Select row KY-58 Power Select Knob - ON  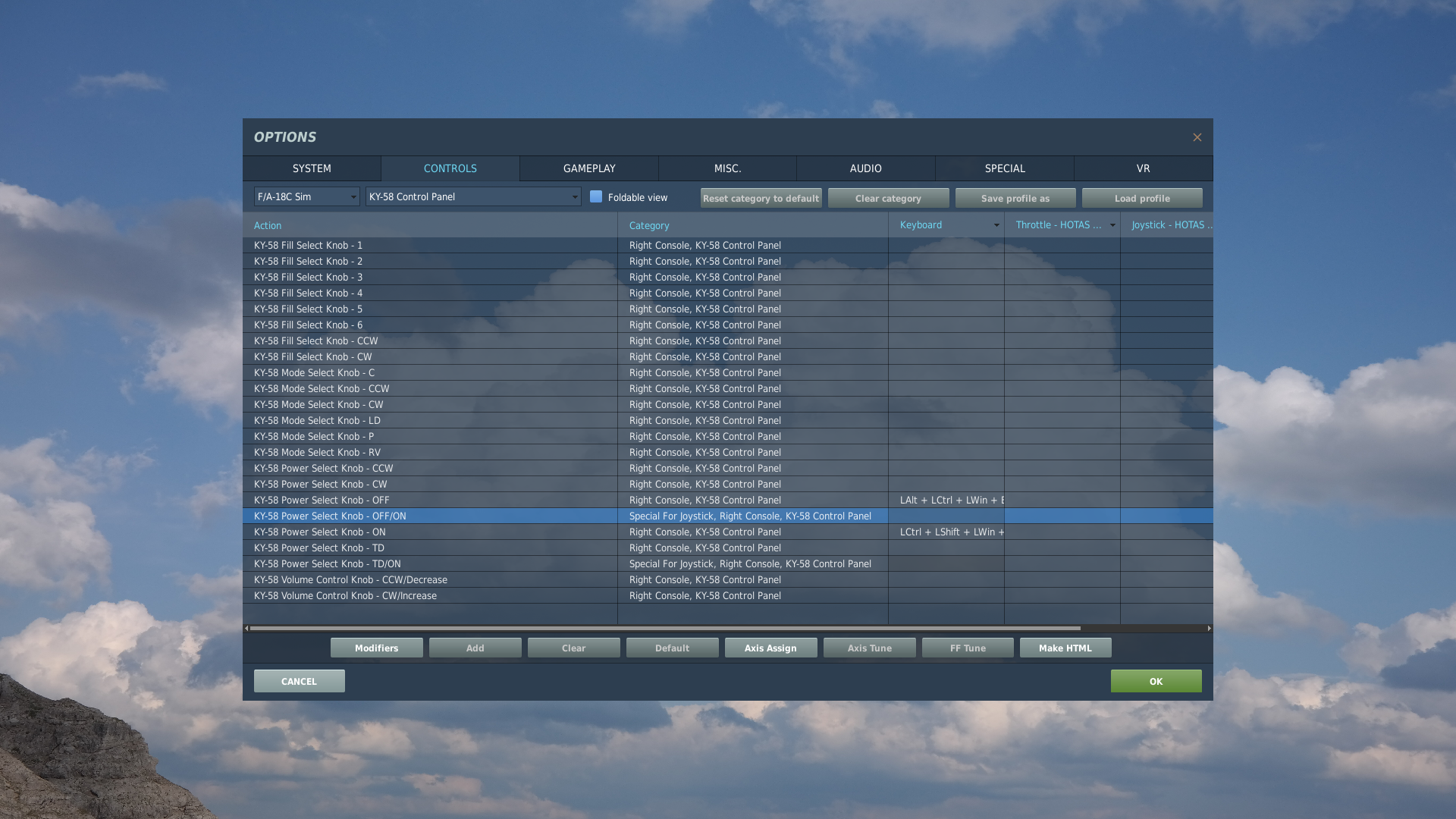(728, 532)
